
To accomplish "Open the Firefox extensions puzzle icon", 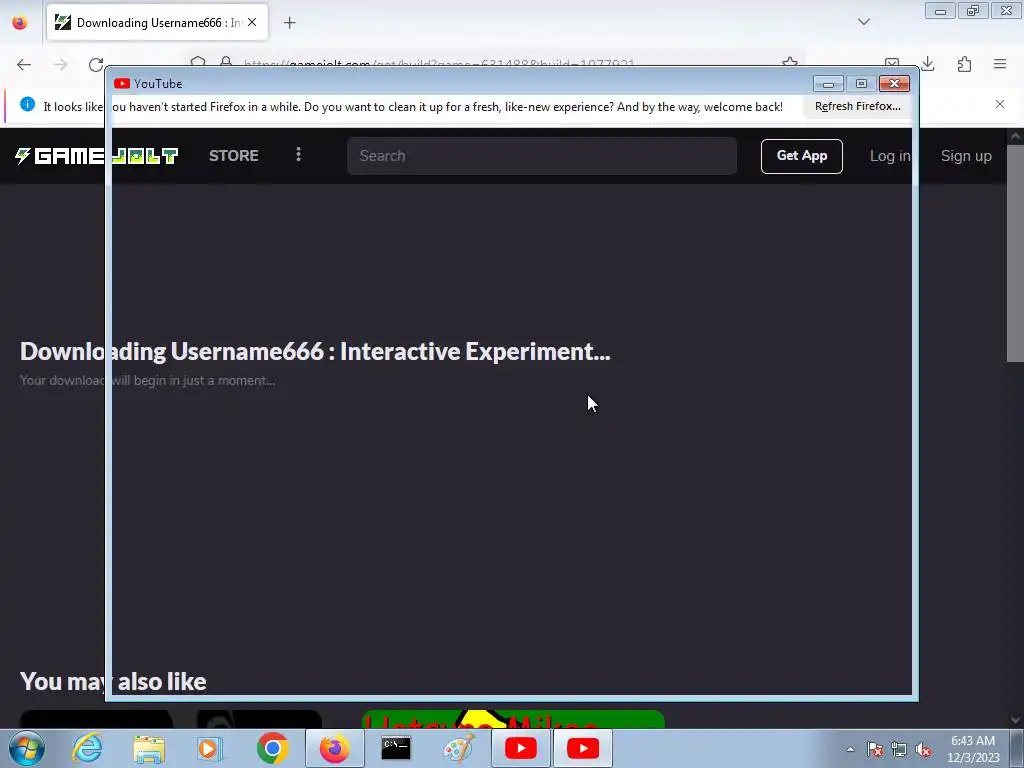I will click(x=964, y=64).
